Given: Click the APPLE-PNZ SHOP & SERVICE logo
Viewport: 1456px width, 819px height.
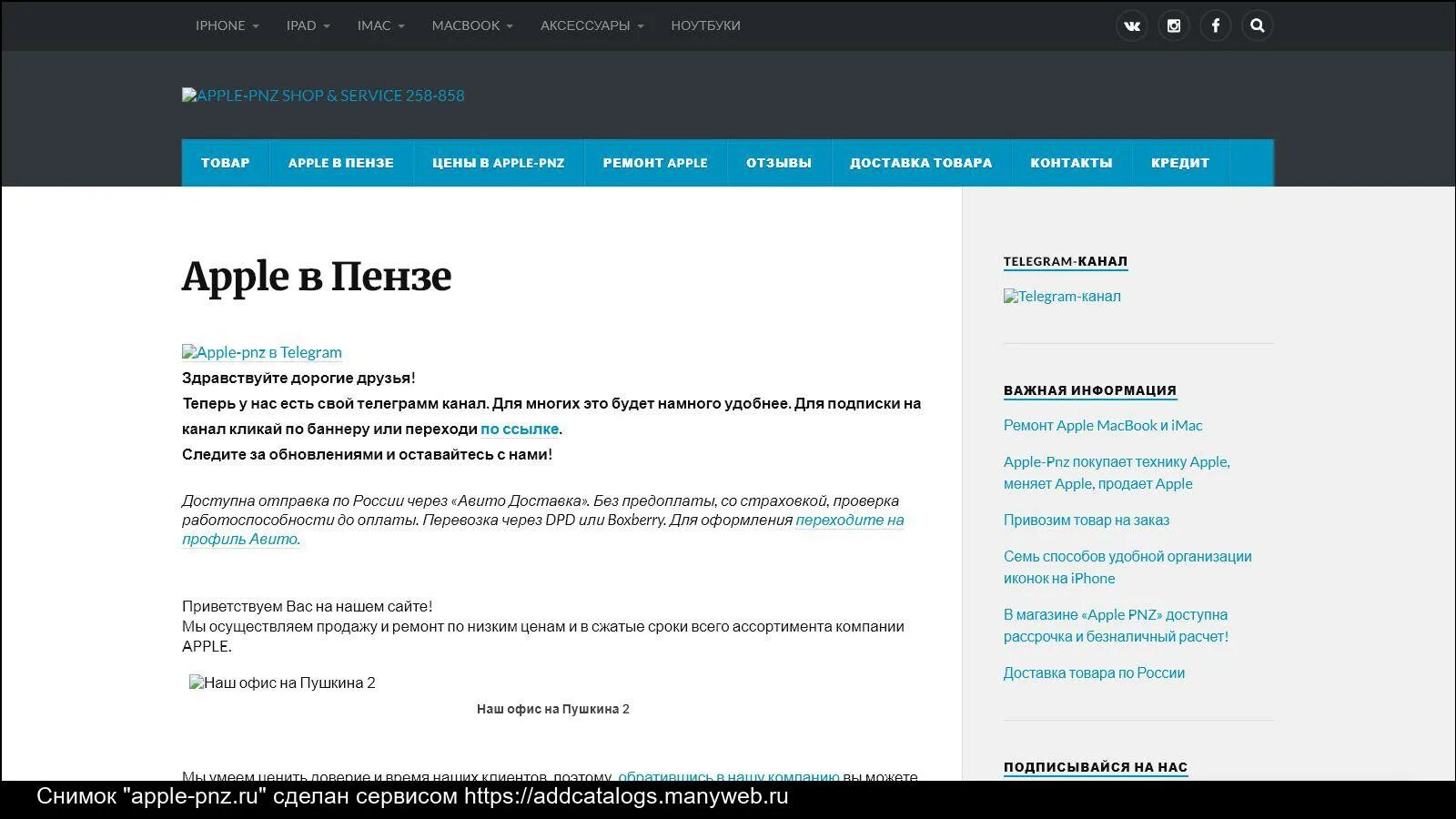Looking at the screenshot, I should pyautogui.click(x=323, y=96).
